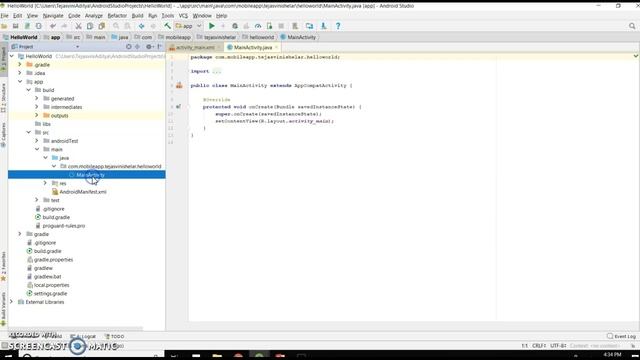Click the Save All toolbar icon
640x360 pixels.
coord(16,26)
